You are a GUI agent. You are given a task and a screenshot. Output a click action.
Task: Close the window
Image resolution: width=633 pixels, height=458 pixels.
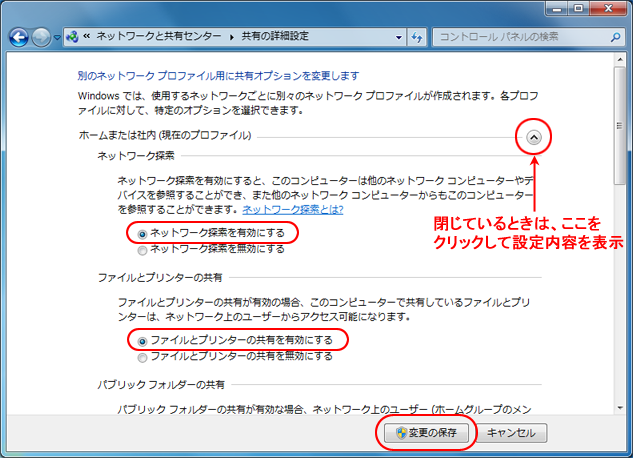pos(608,9)
